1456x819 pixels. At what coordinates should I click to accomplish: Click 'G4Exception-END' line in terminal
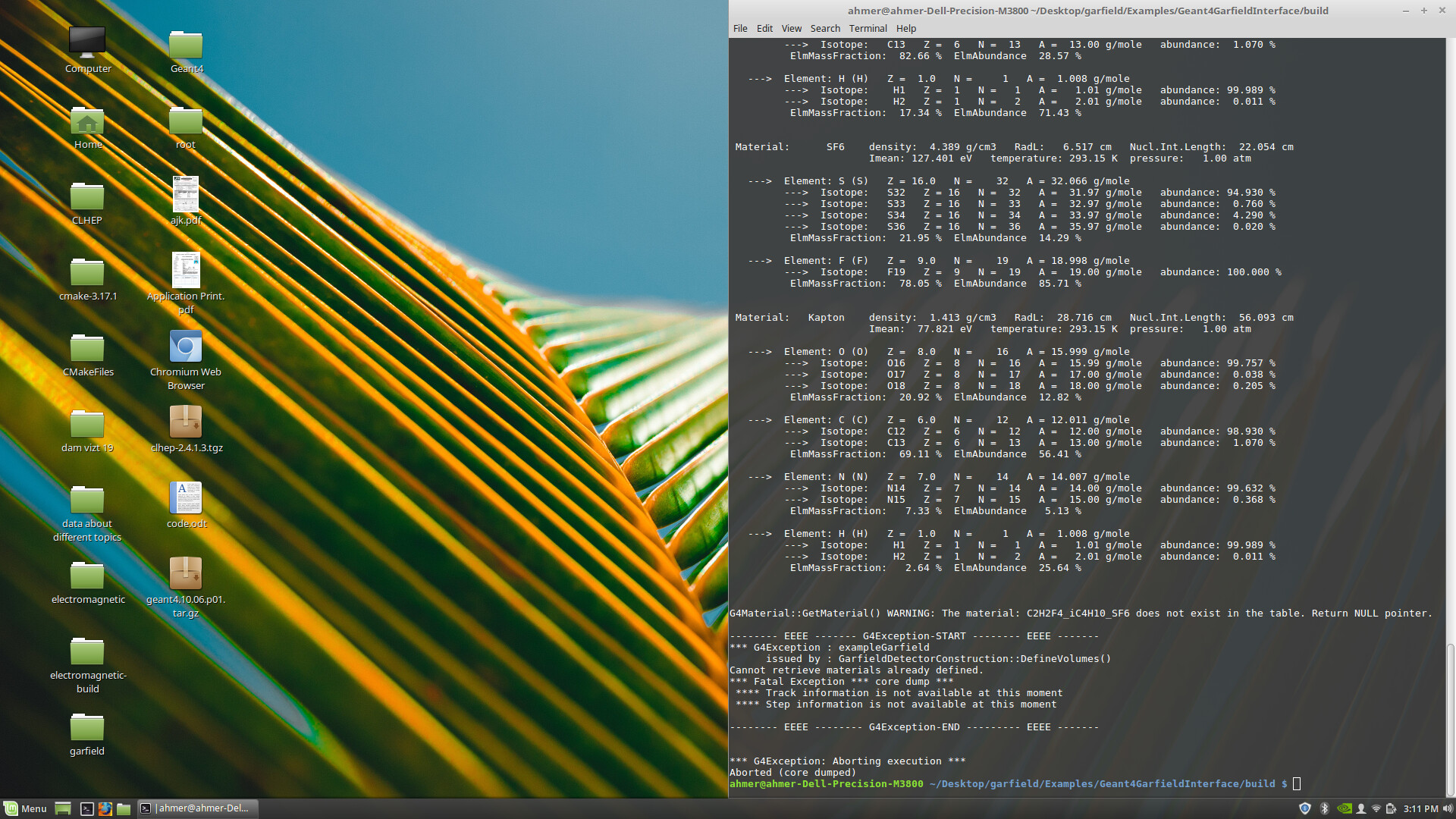(914, 727)
